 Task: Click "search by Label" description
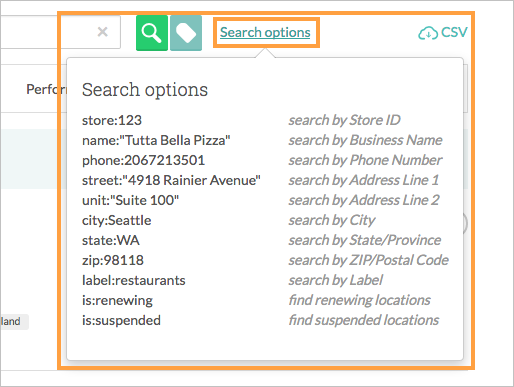point(336,280)
